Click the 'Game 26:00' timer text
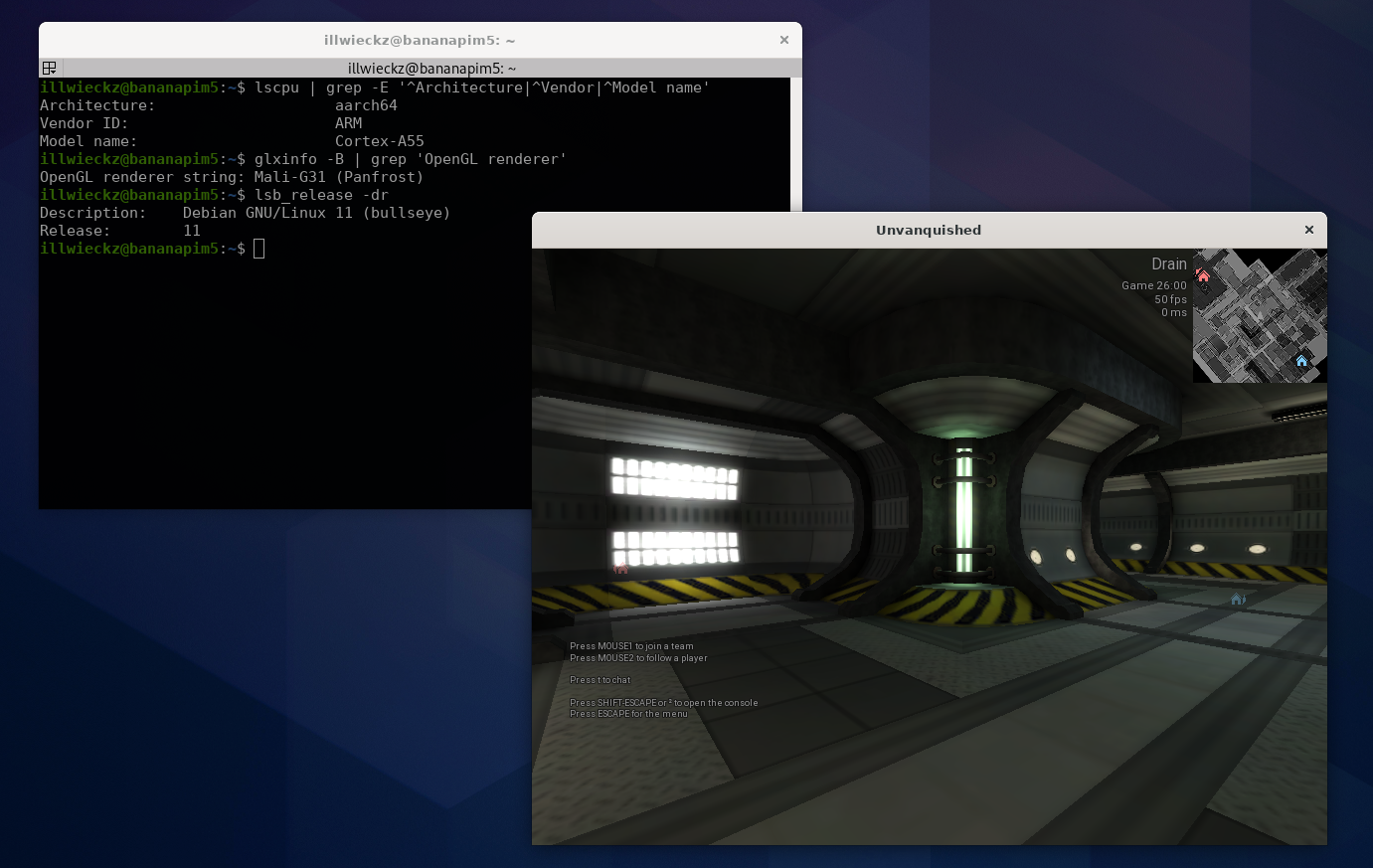Image resolution: width=1373 pixels, height=868 pixels. click(1154, 285)
